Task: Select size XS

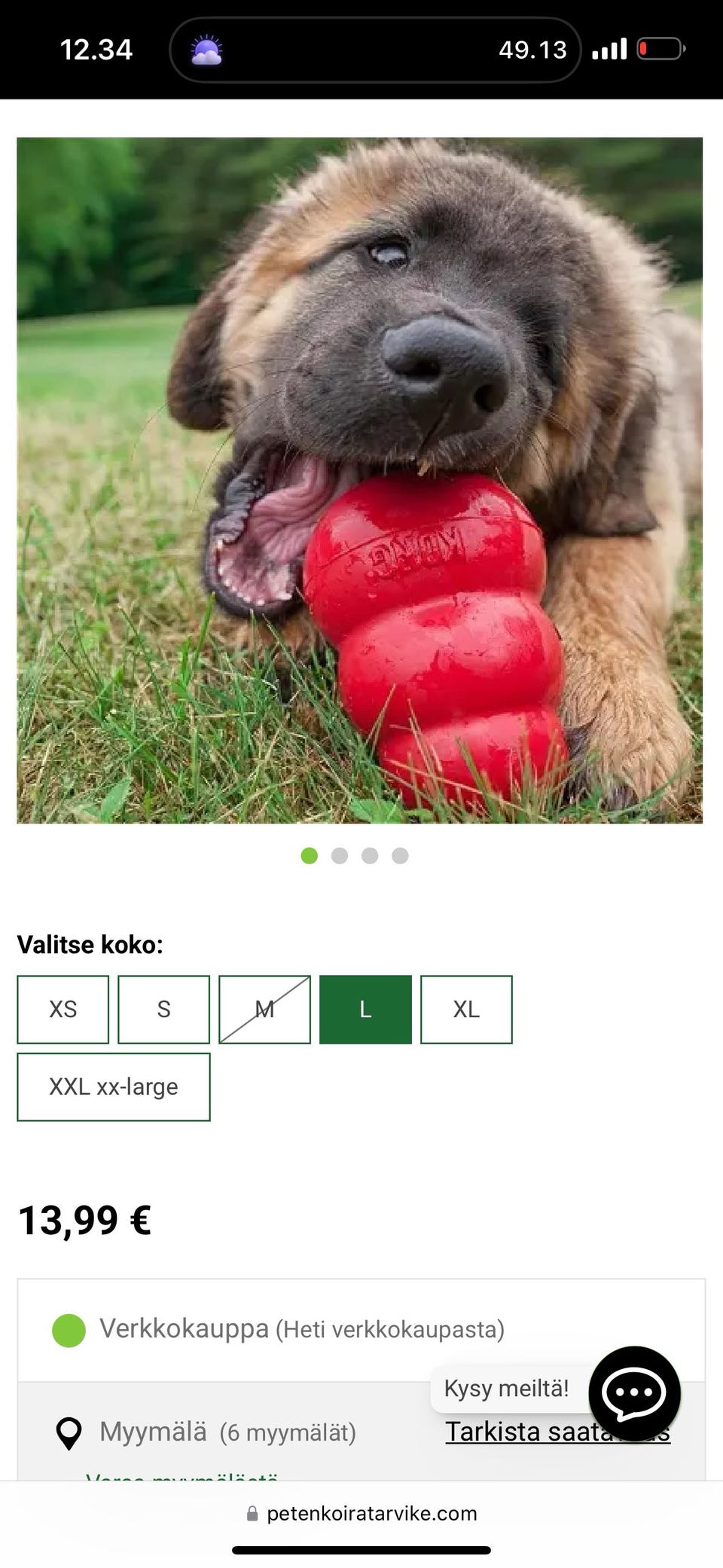Action: 63,1010
